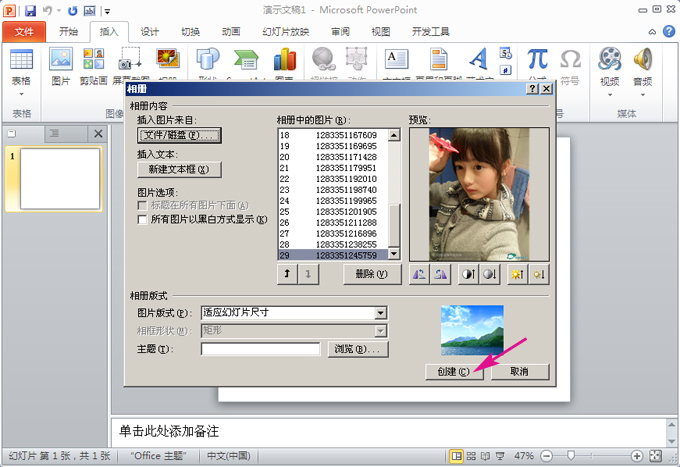Start Slide Show from status bar

[500, 456]
